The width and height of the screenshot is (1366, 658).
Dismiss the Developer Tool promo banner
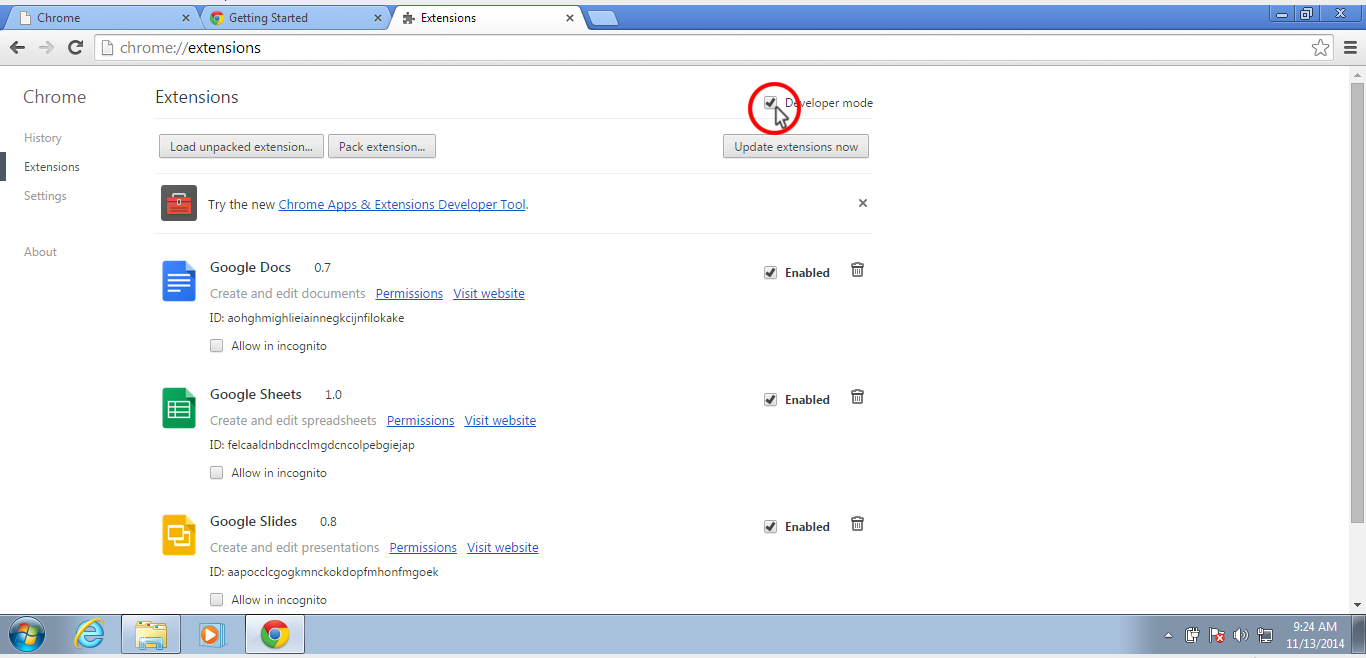click(863, 203)
